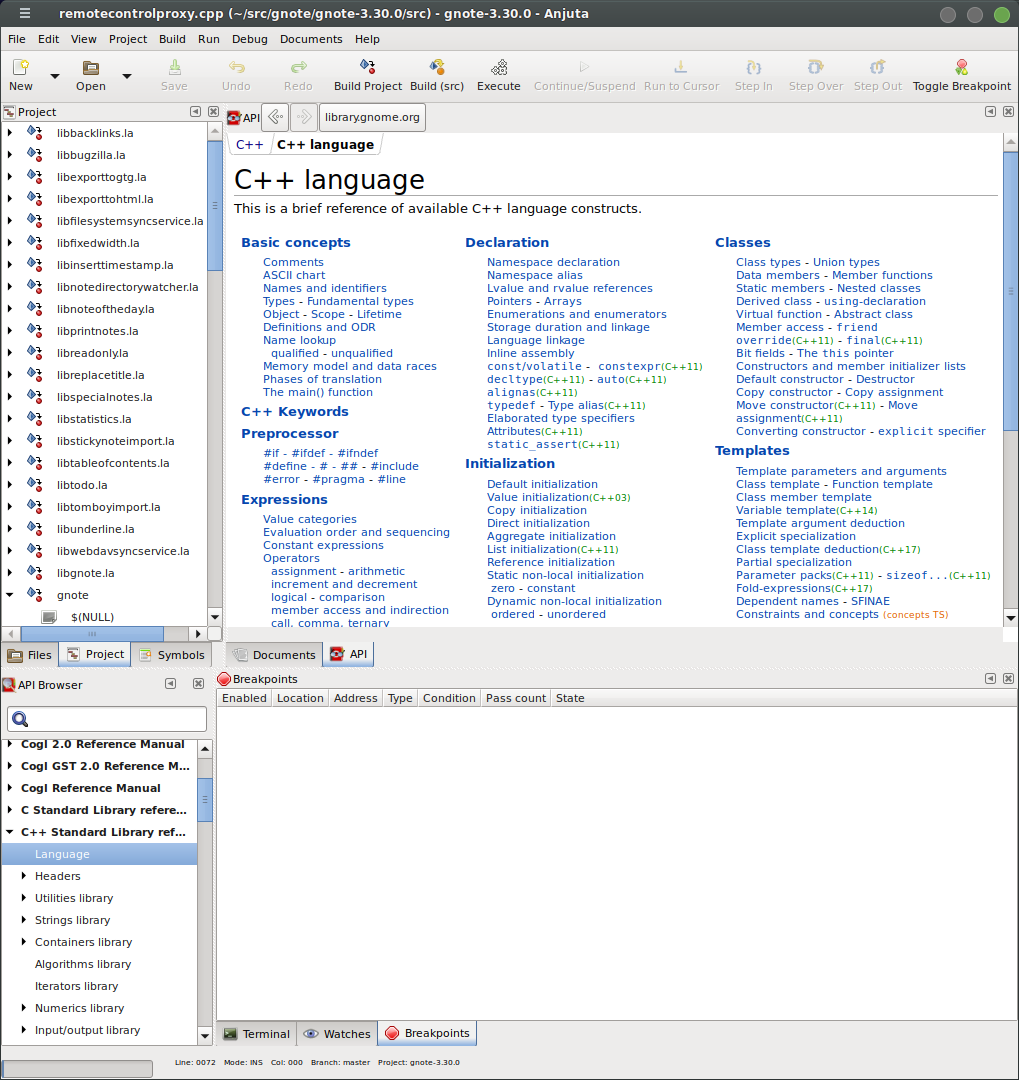Open the Namespace declaration link

click(553, 262)
